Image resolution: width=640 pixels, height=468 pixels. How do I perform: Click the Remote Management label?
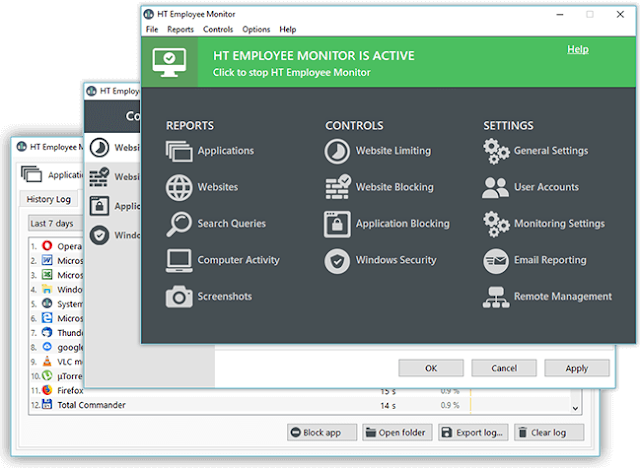562,297
